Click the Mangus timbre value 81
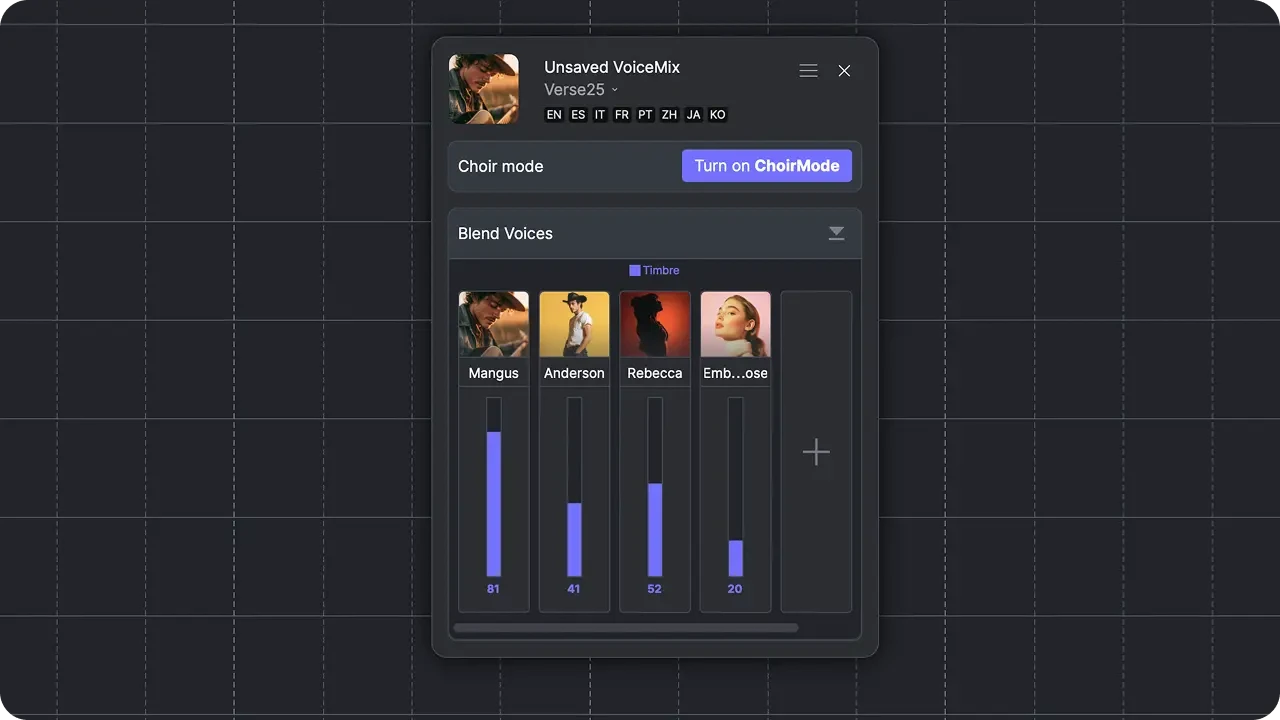The height and width of the screenshot is (720, 1280). (493, 589)
